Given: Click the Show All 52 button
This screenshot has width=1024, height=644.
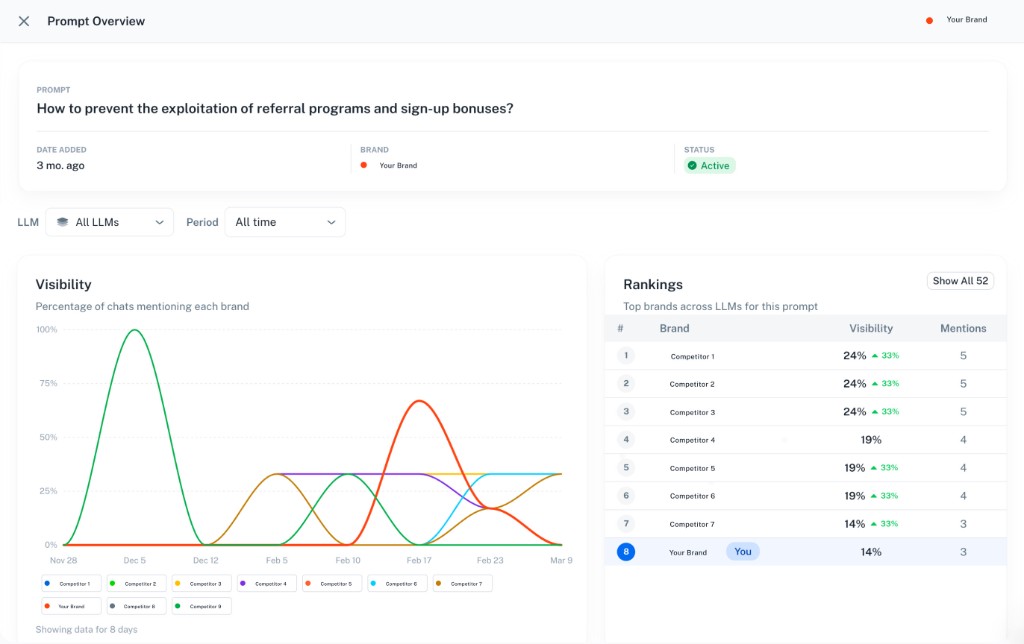Looking at the screenshot, I should (959, 281).
